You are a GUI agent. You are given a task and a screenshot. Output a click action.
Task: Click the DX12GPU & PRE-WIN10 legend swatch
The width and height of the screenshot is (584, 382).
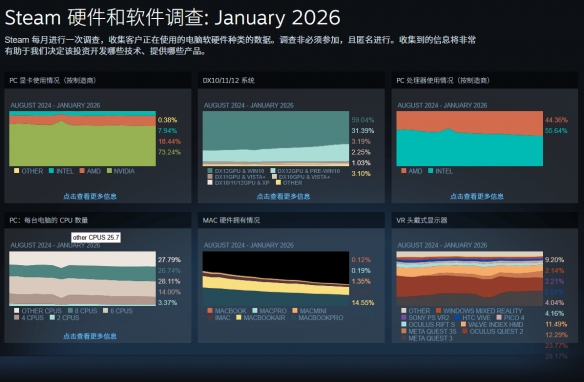[x=273, y=171]
